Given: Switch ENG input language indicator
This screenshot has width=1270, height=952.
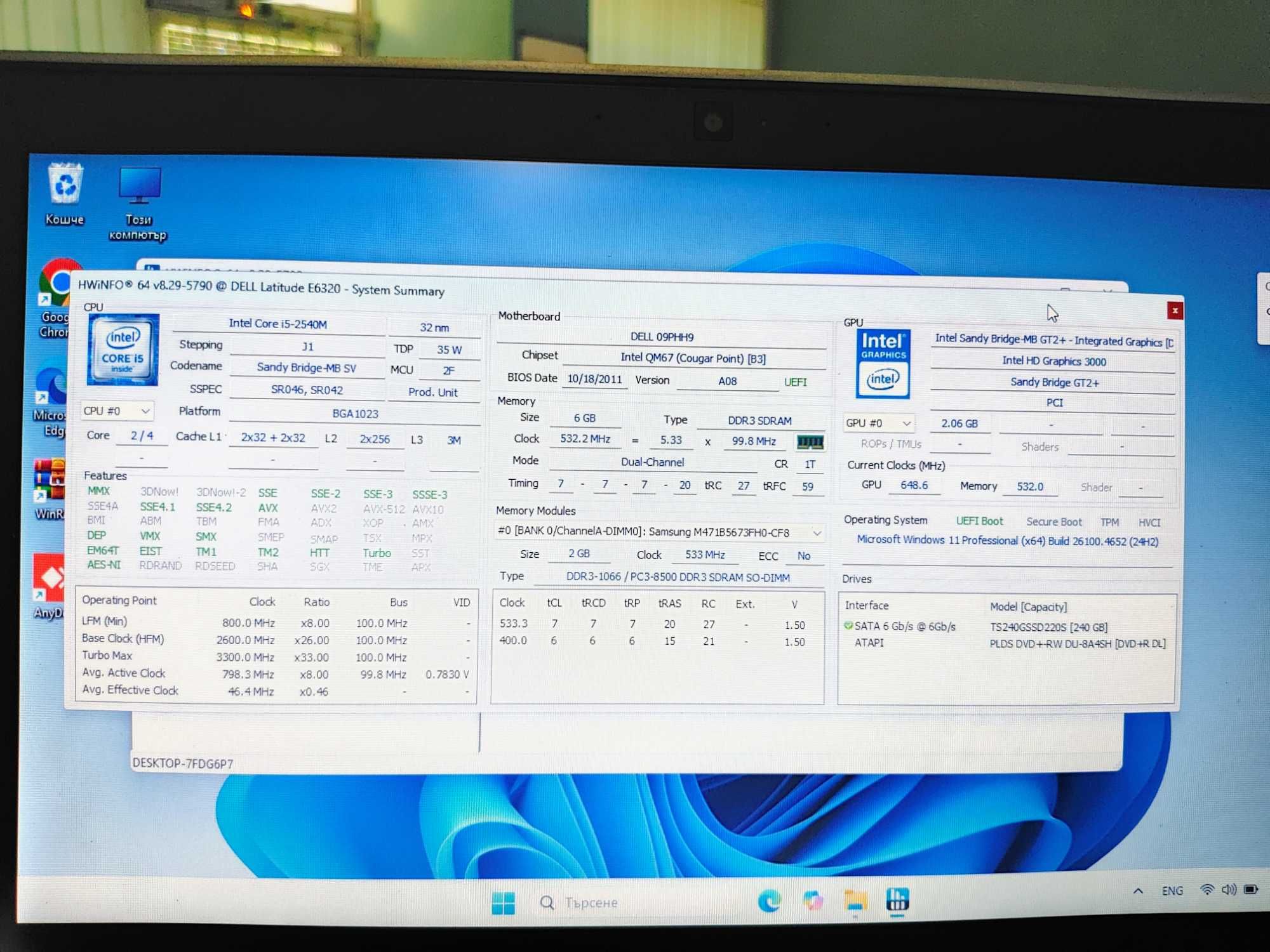Looking at the screenshot, I should coord(1172,891).
